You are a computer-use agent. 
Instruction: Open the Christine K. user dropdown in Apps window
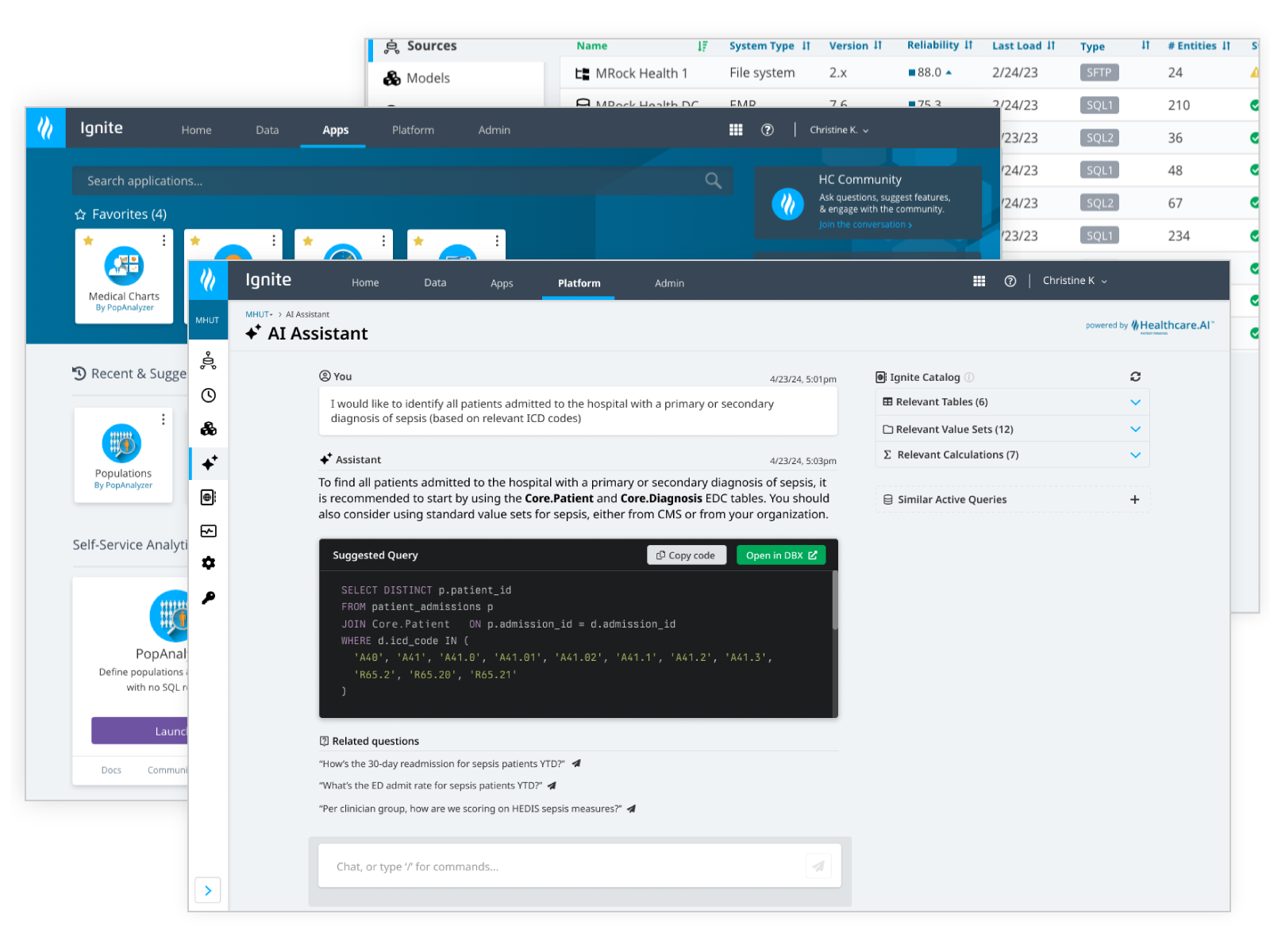(x=839, y=130)
